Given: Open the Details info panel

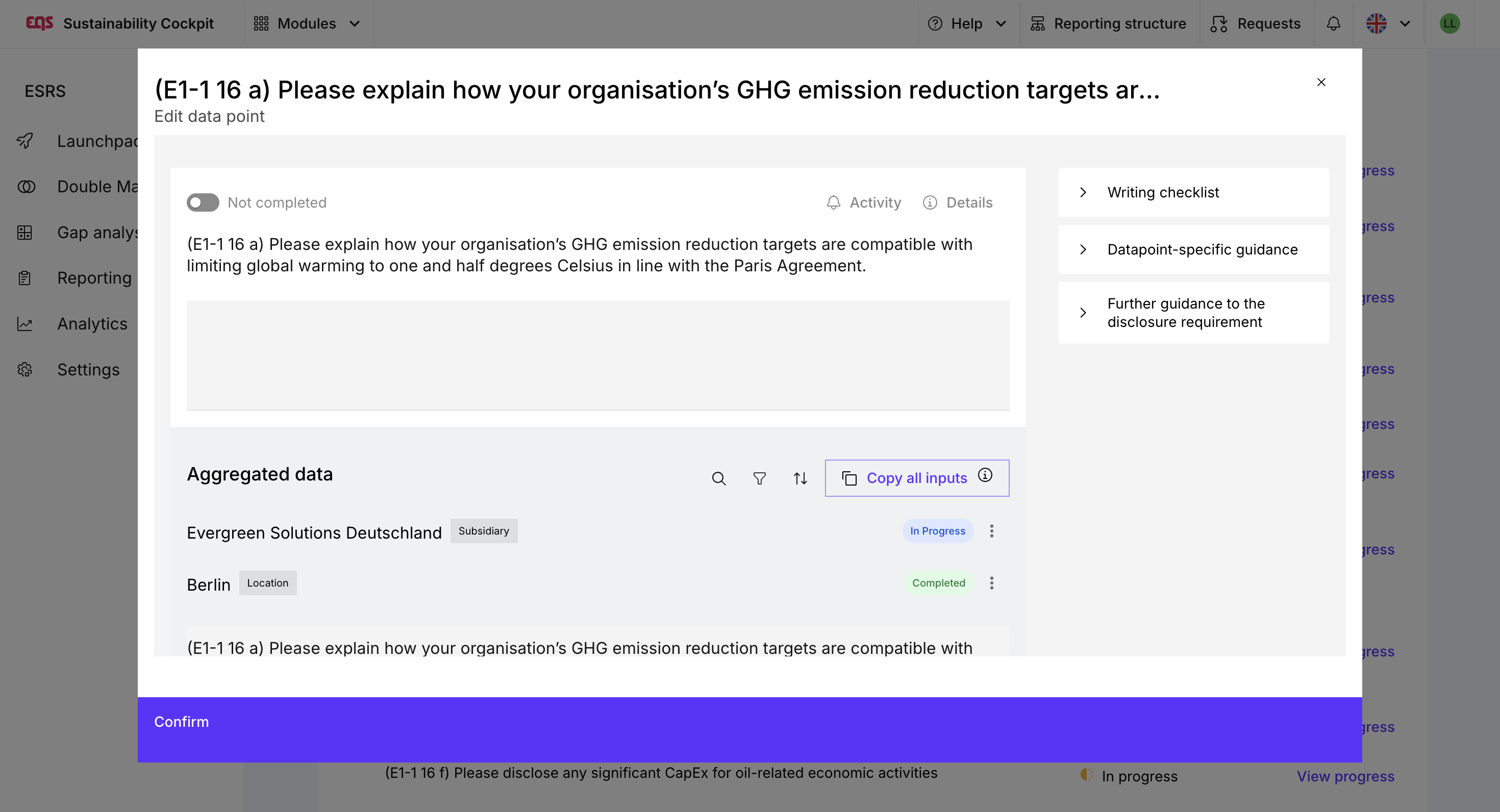Looking at the screenshot, I should point(959,202).
